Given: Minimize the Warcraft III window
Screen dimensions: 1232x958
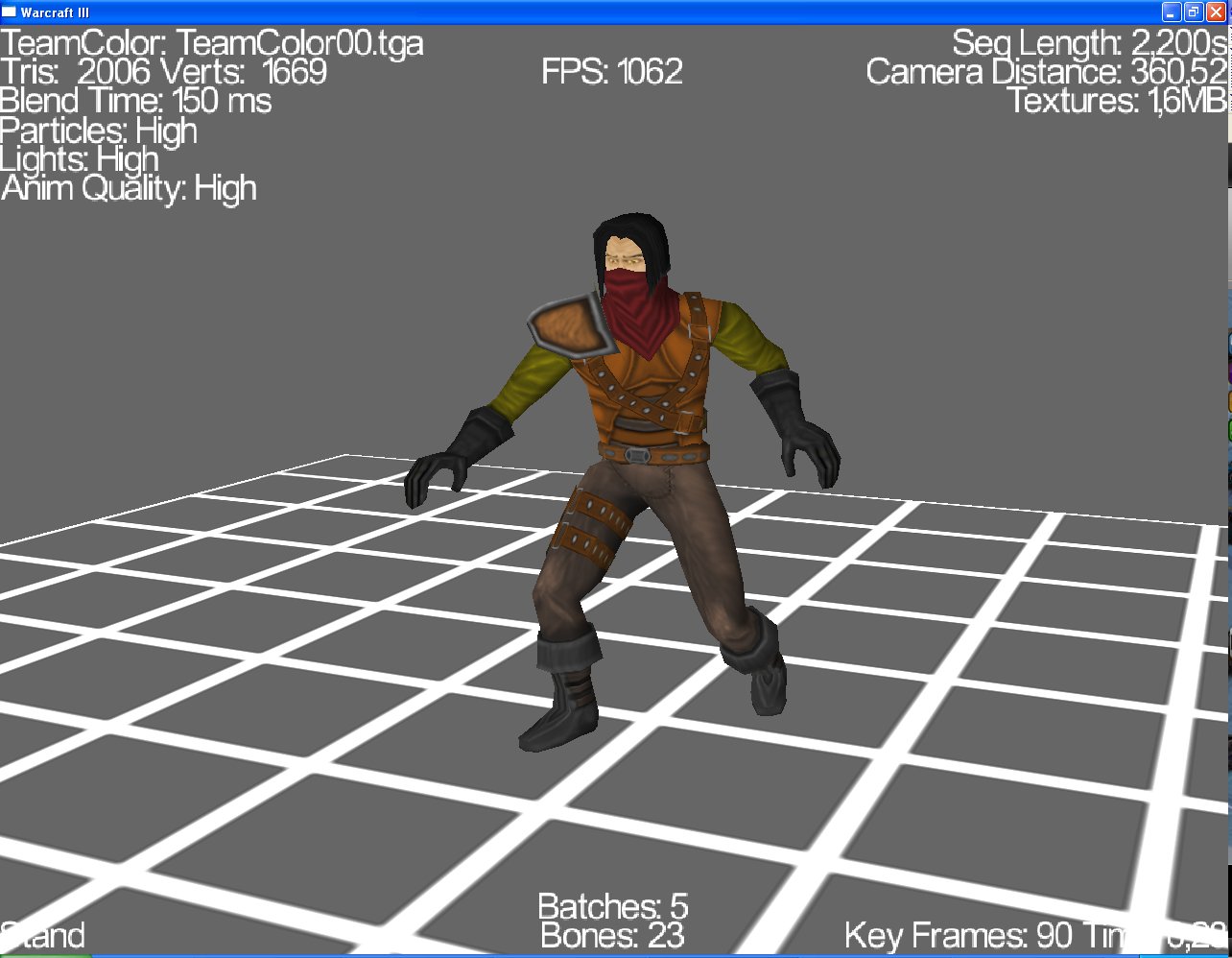Looking at the screenshot, I should pyautogui.click(x=1171, y=12).
